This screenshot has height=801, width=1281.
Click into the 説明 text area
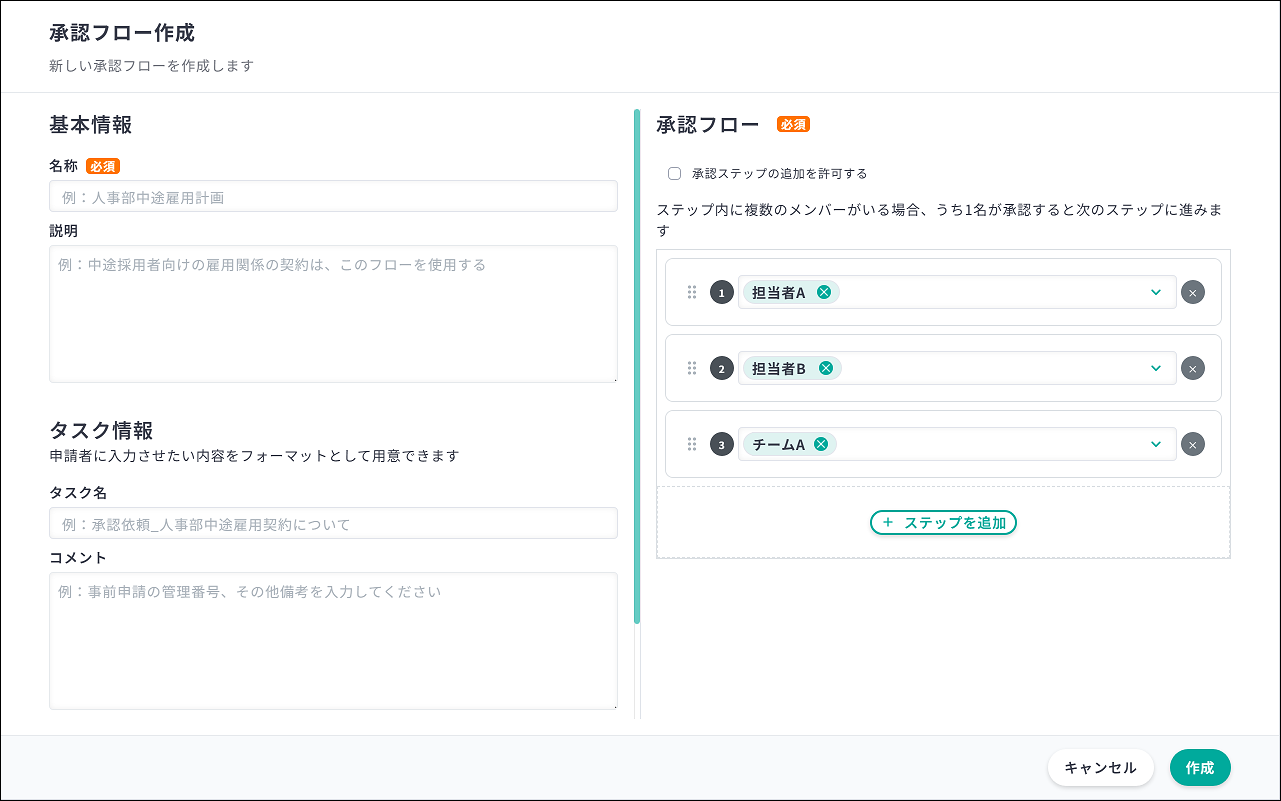(x=333, y=313)
